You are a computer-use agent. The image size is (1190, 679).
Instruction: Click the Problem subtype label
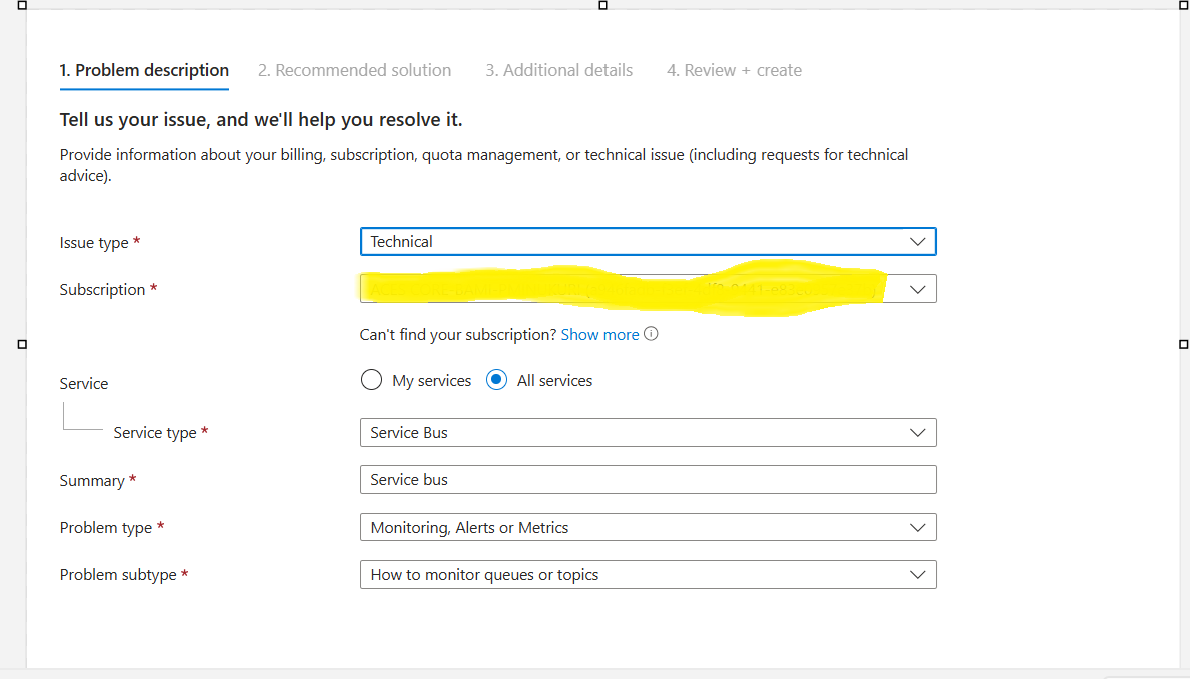[x=118, y=575]
